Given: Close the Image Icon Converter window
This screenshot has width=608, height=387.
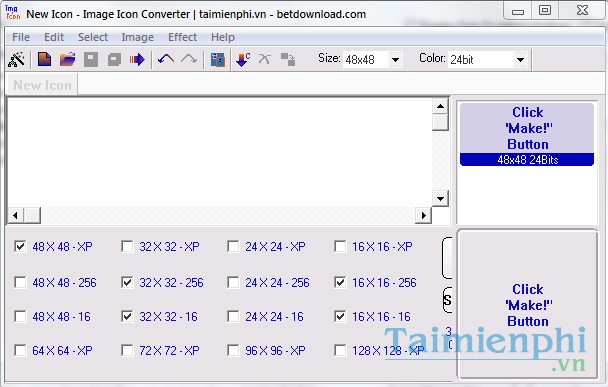Looking at the screenshot, I should (582, 10).
